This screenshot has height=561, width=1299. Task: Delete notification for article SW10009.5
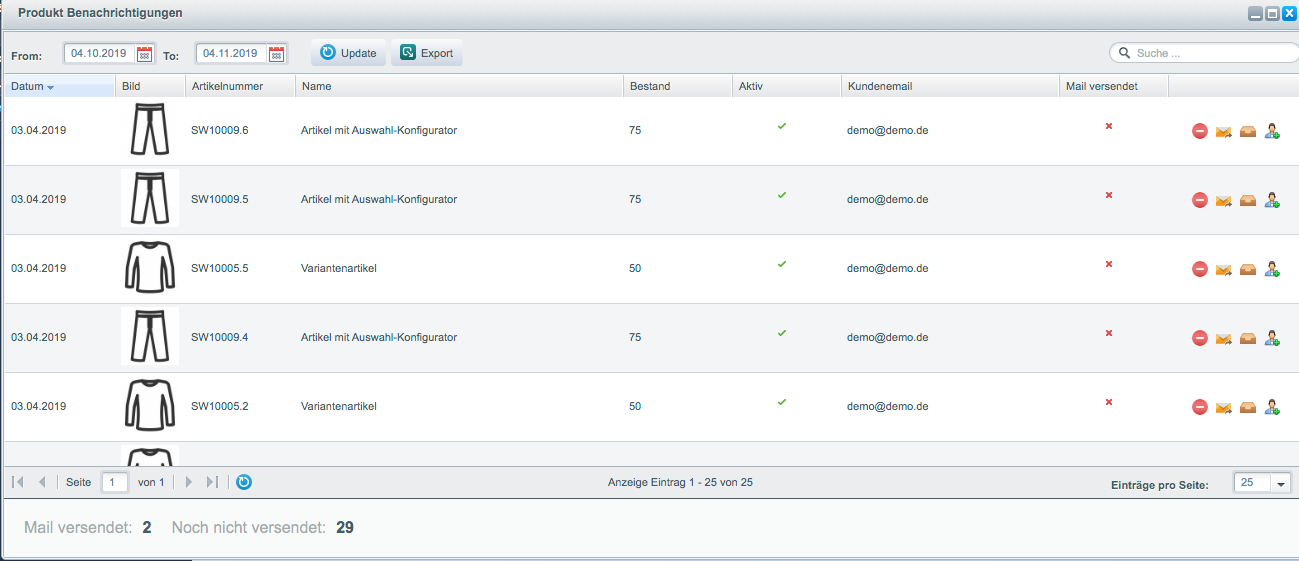pos(1200,200)
